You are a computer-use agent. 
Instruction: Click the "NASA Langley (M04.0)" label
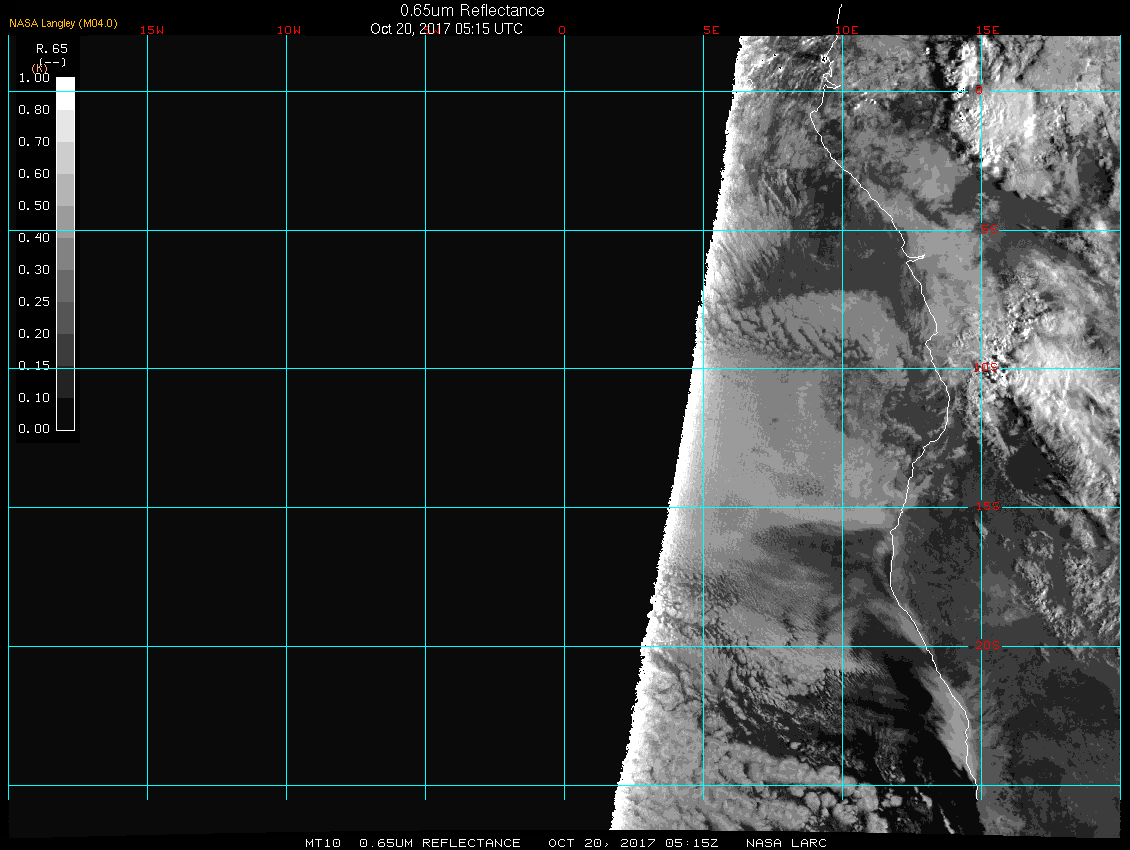coord(63,23)
